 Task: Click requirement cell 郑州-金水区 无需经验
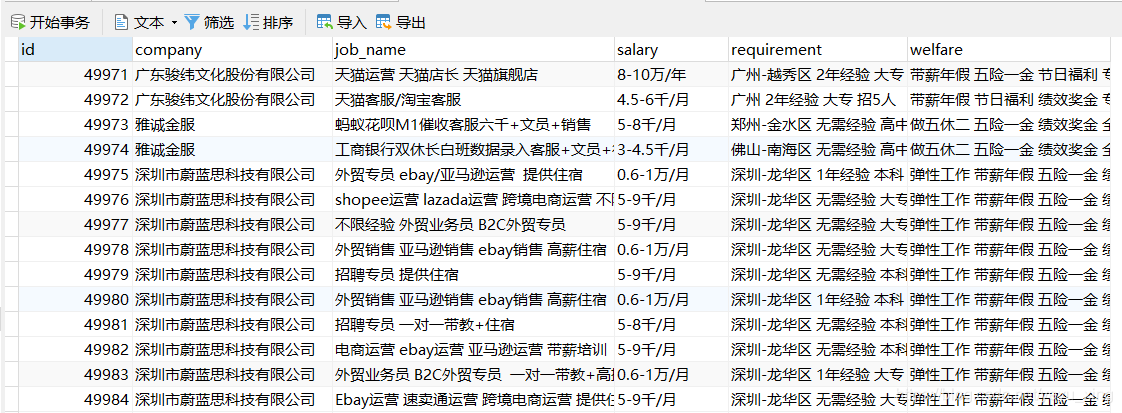(818, 125)
